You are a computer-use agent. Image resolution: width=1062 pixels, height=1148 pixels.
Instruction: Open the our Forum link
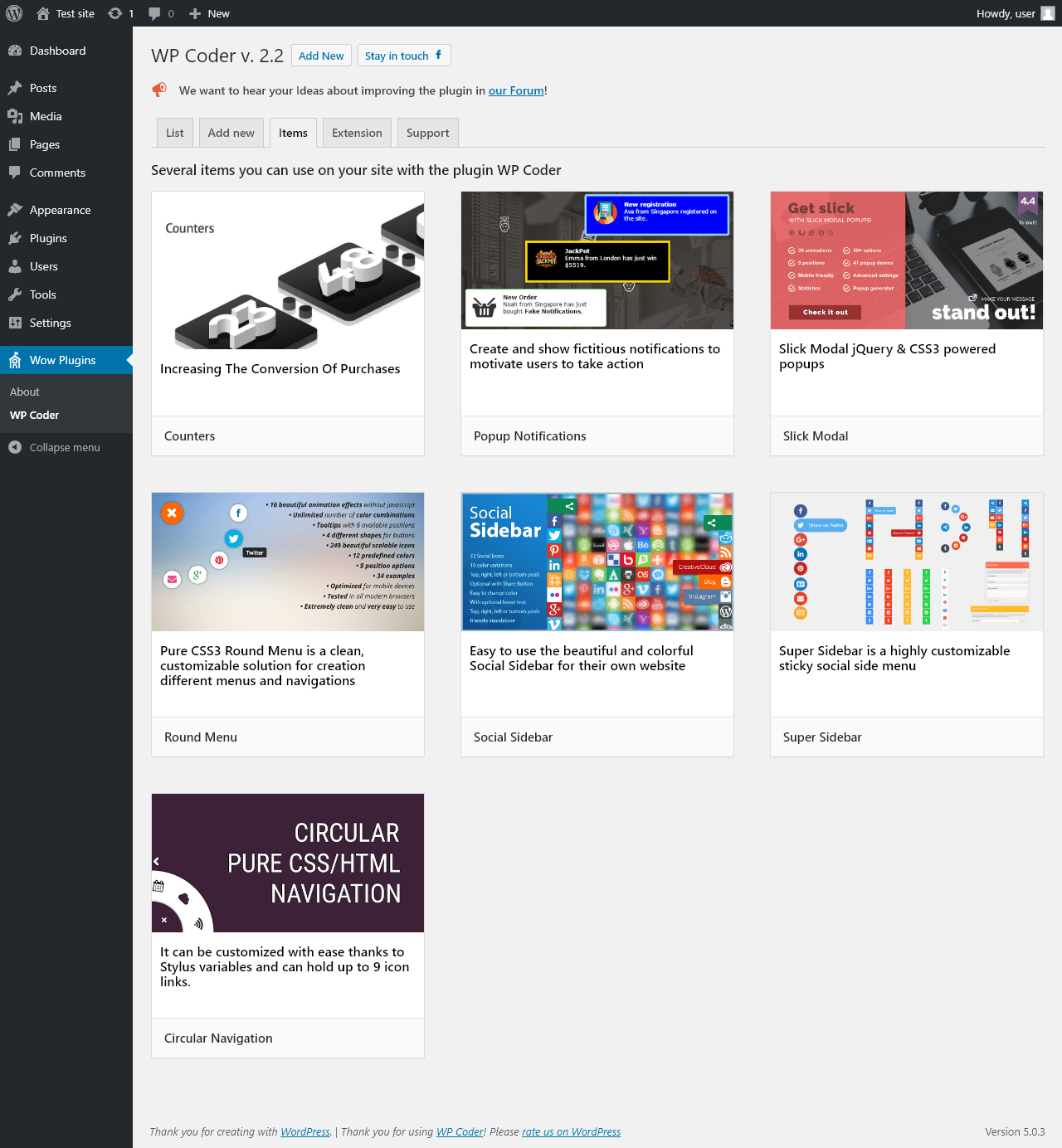coord(516,90)
